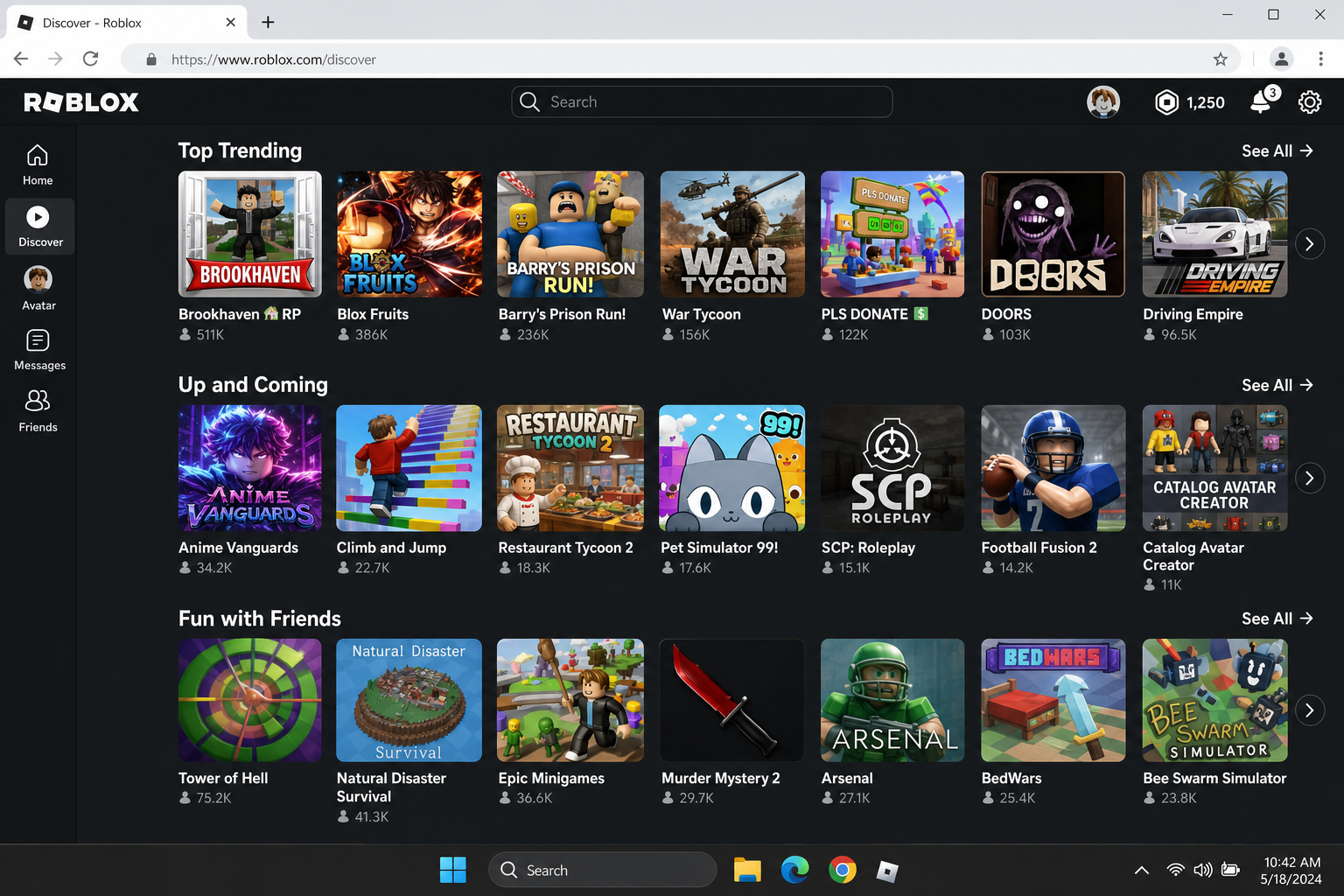Advance Fun with Friends row with right chevron
The width and height of the screenshot is (1344, 896).
pos(1310,710)
